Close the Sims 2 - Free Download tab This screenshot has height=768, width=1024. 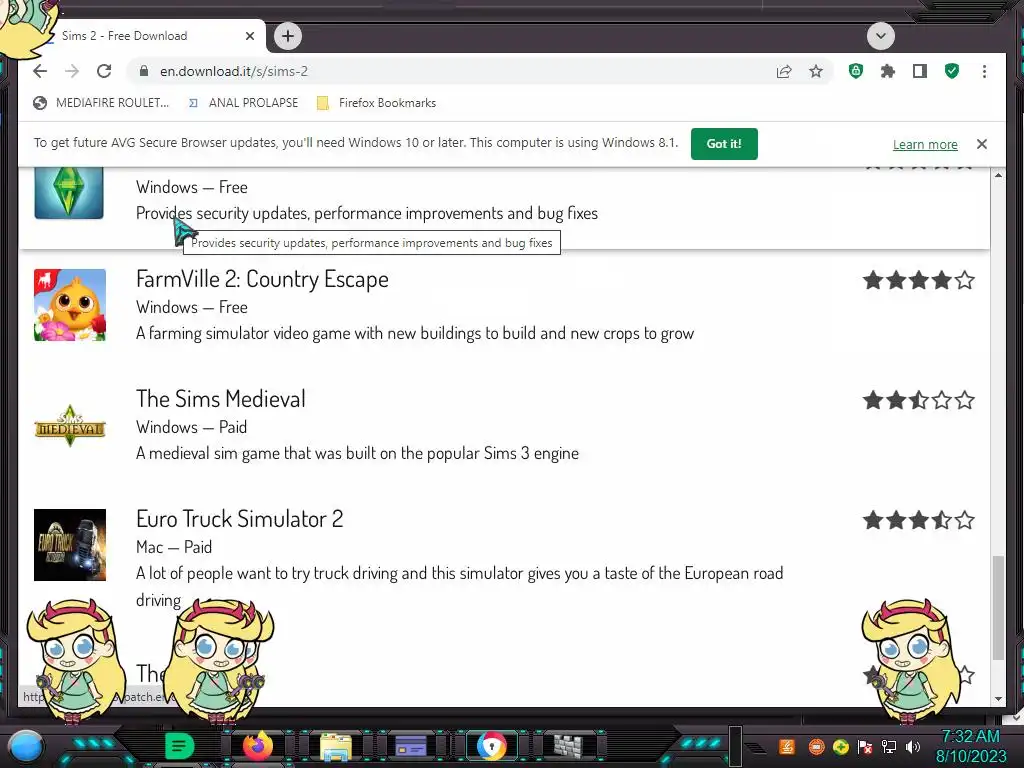click(249, 36)
